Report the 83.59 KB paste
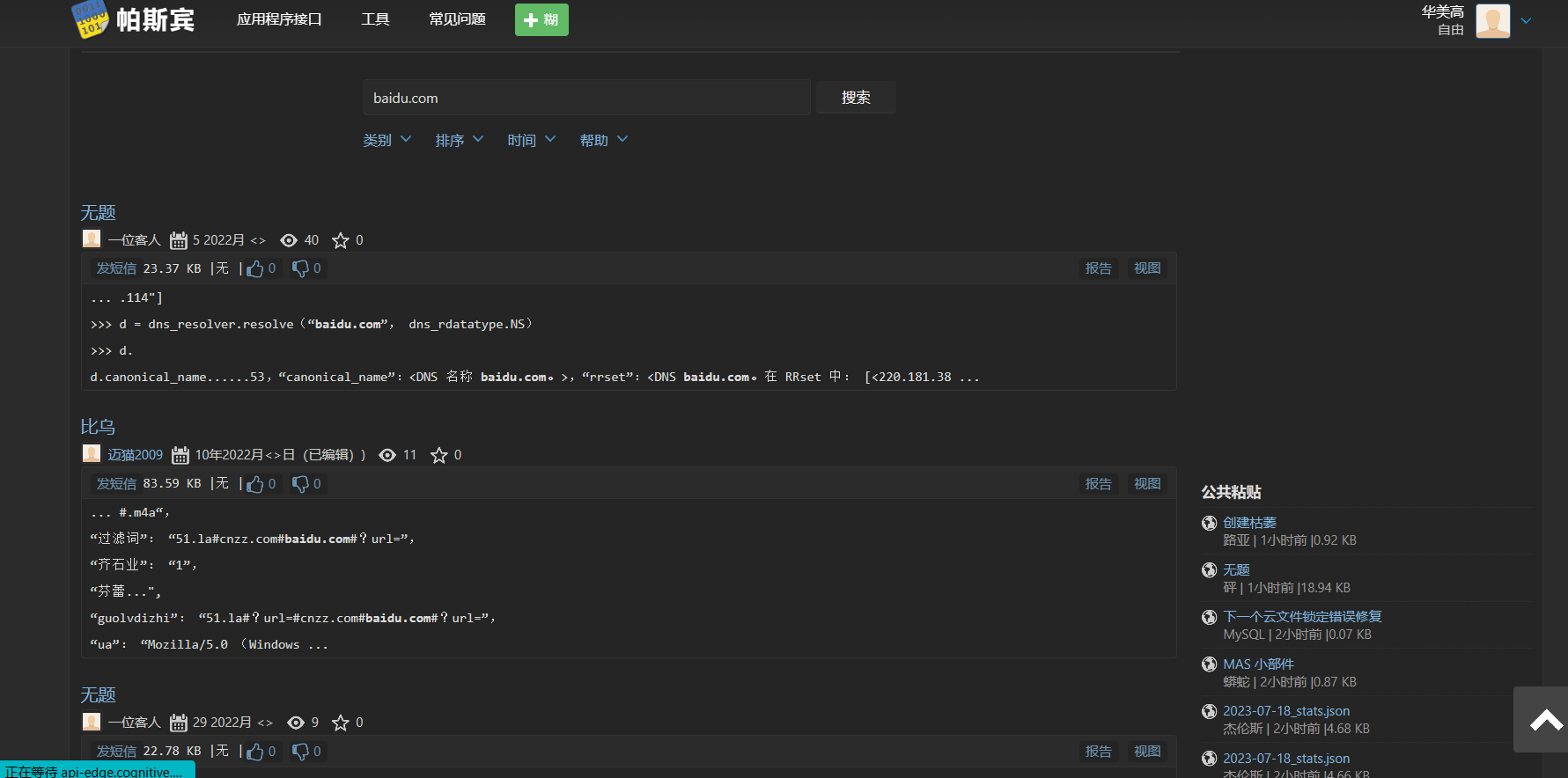Image resolution: width=1568 pixels, height=778 pixels. [x=1098, y=484]
